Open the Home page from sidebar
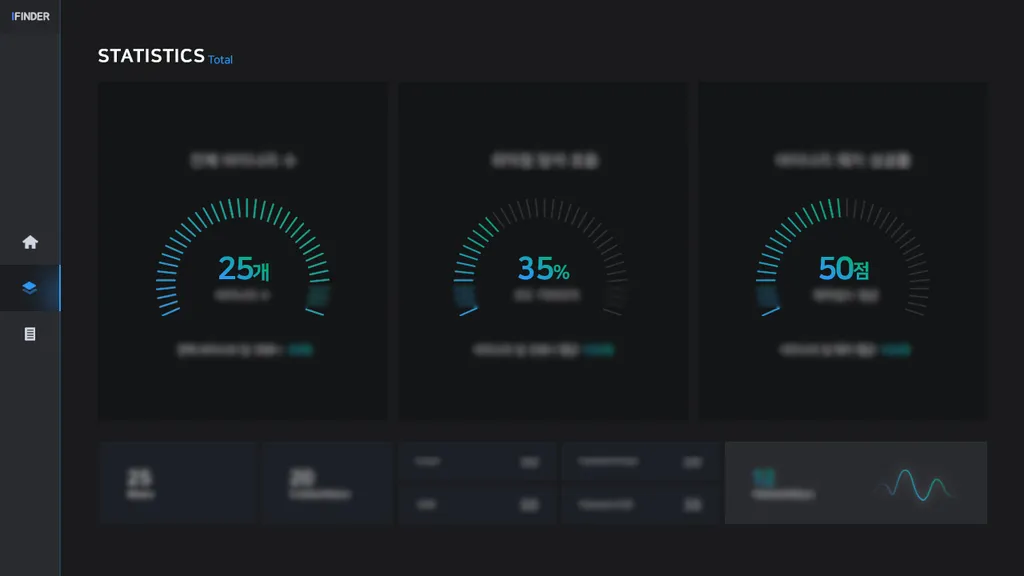The width and height of the screenshot is (1024, 576). coord(30,242)
